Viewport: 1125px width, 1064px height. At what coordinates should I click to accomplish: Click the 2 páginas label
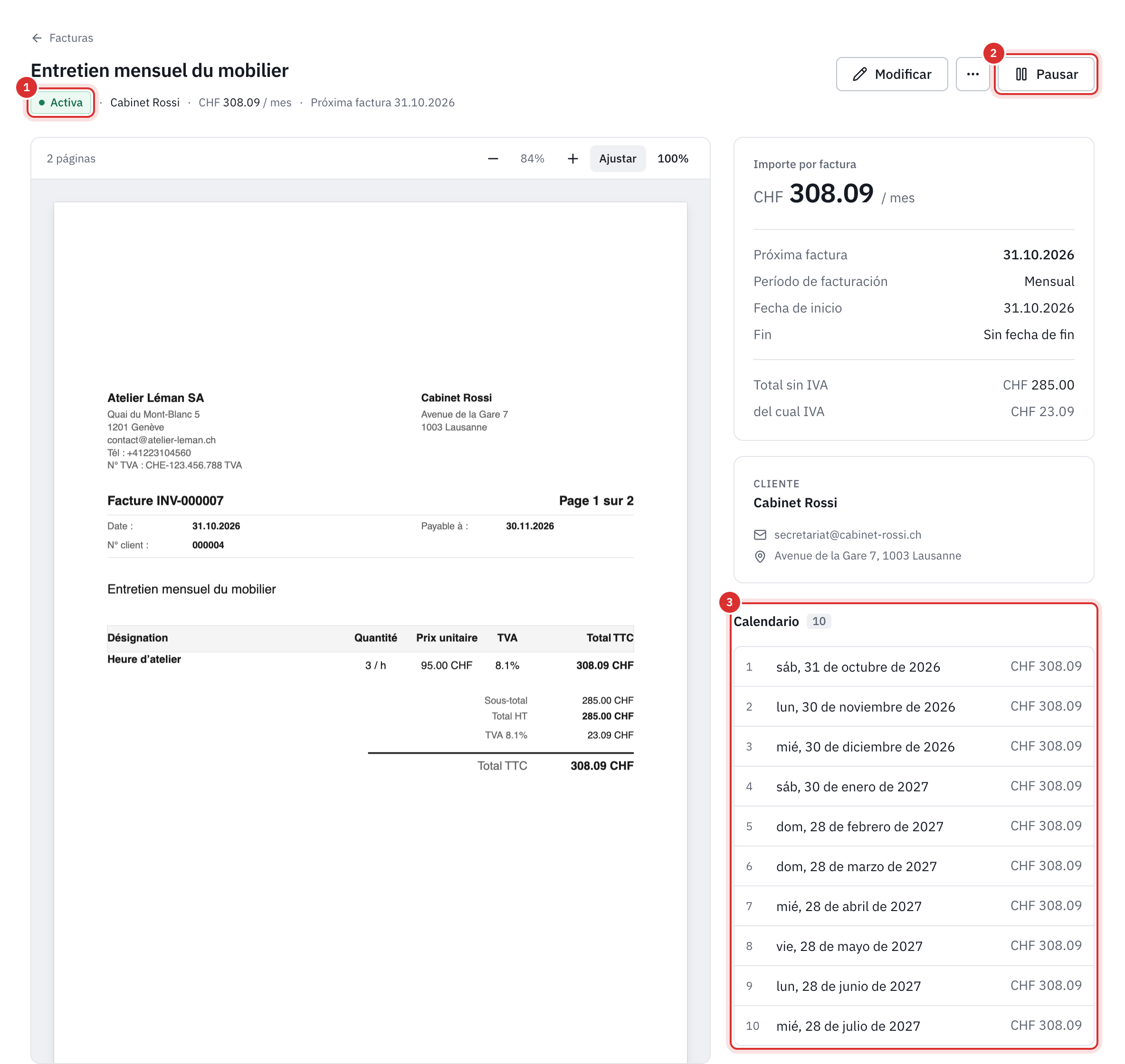pyautogui.click(x=71, y=159)
